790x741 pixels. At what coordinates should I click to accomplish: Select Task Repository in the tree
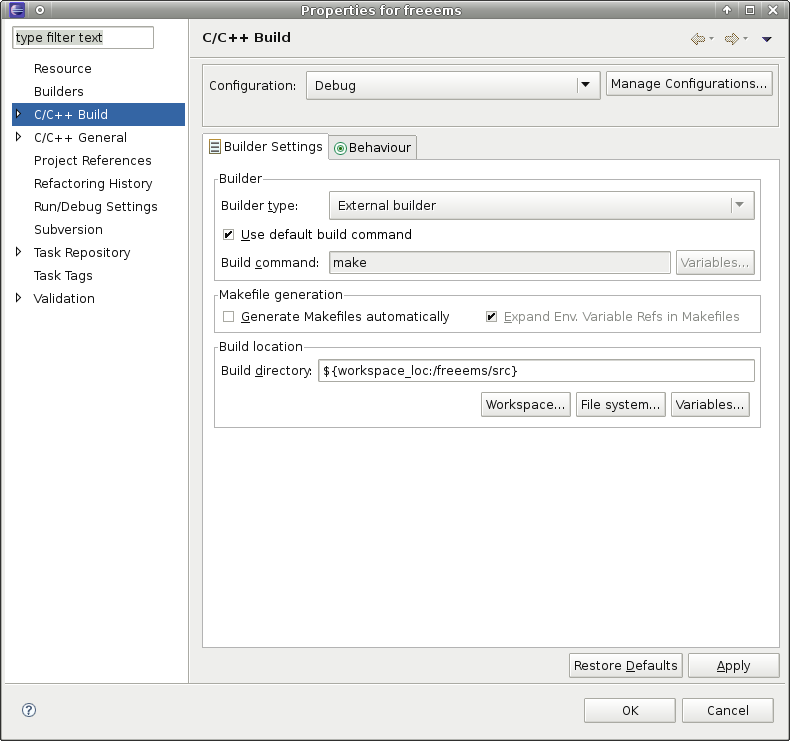[82, 252]
